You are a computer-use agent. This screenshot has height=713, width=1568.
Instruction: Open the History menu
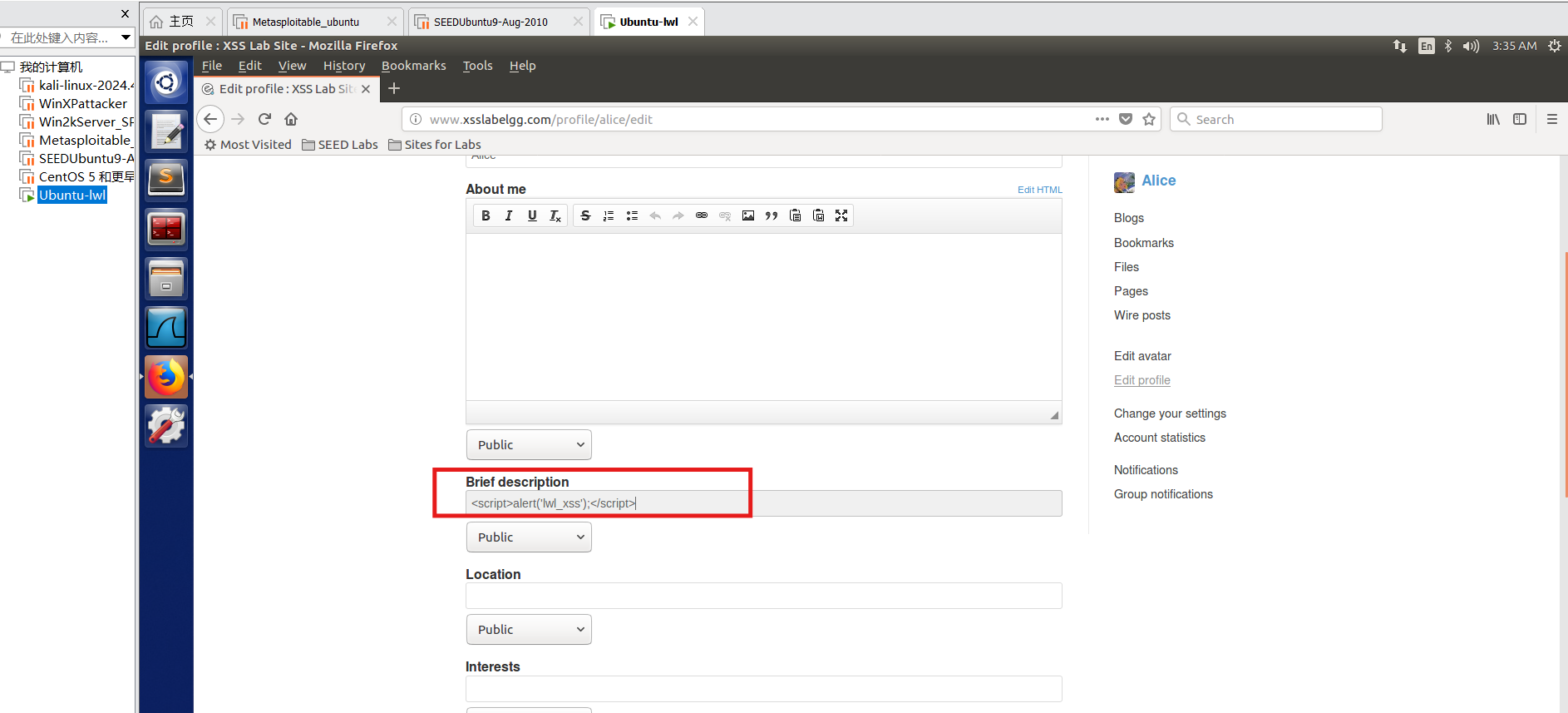[x=344, y=66]
